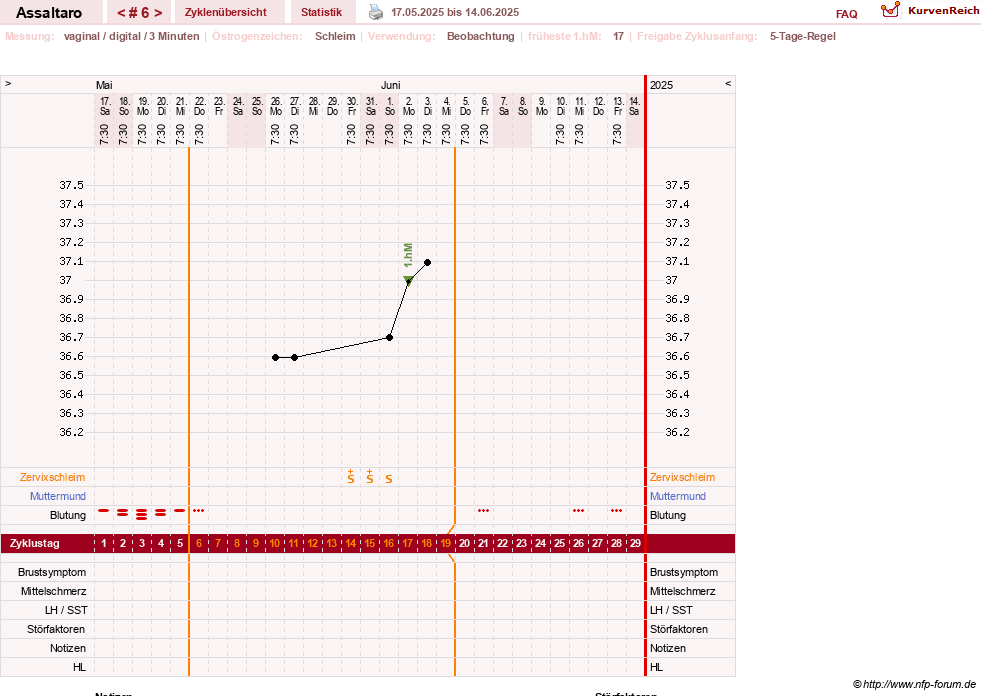Screen dimensions: 981x696
Task: Select cycle day 19 in Zyklustag row
Action: (x=445, y=543)
